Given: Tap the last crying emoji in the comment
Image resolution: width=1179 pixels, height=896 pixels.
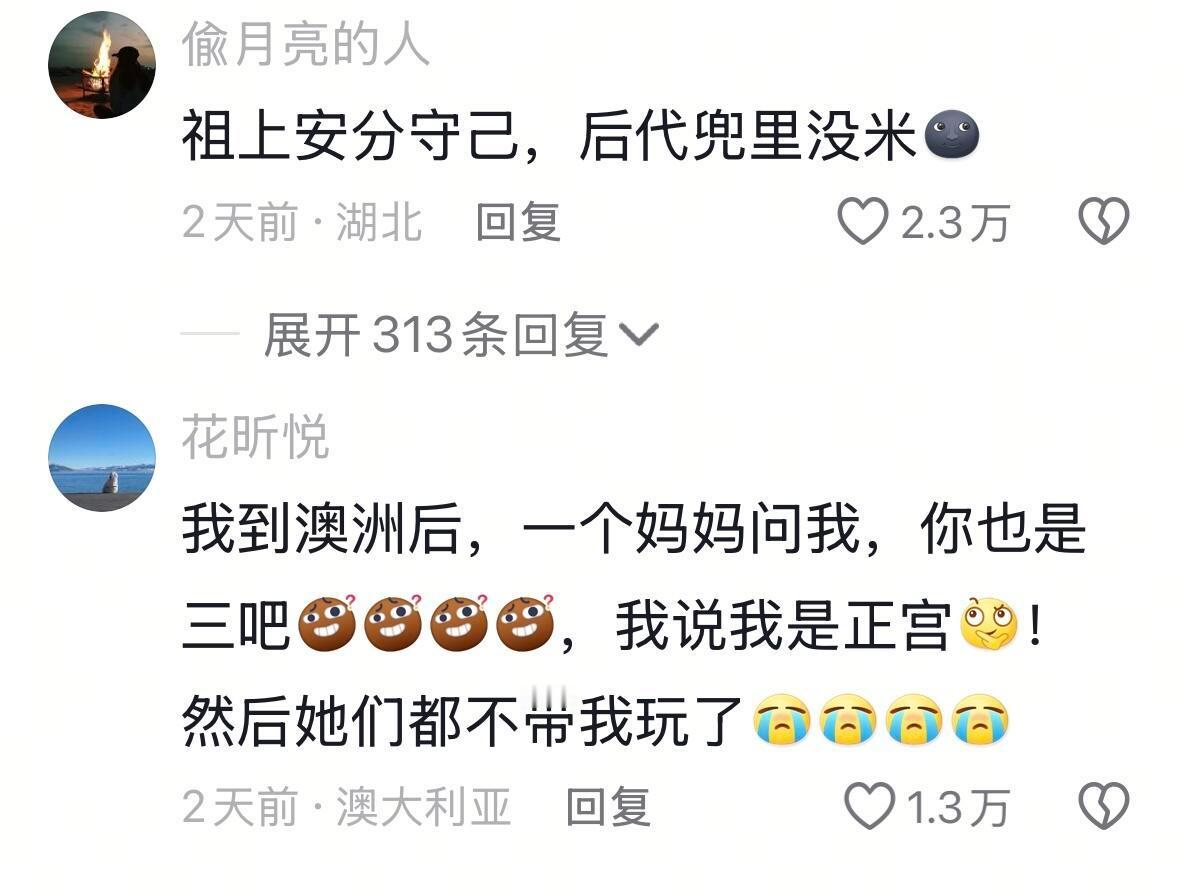Looking at the screenshot, I should point(980,719).
